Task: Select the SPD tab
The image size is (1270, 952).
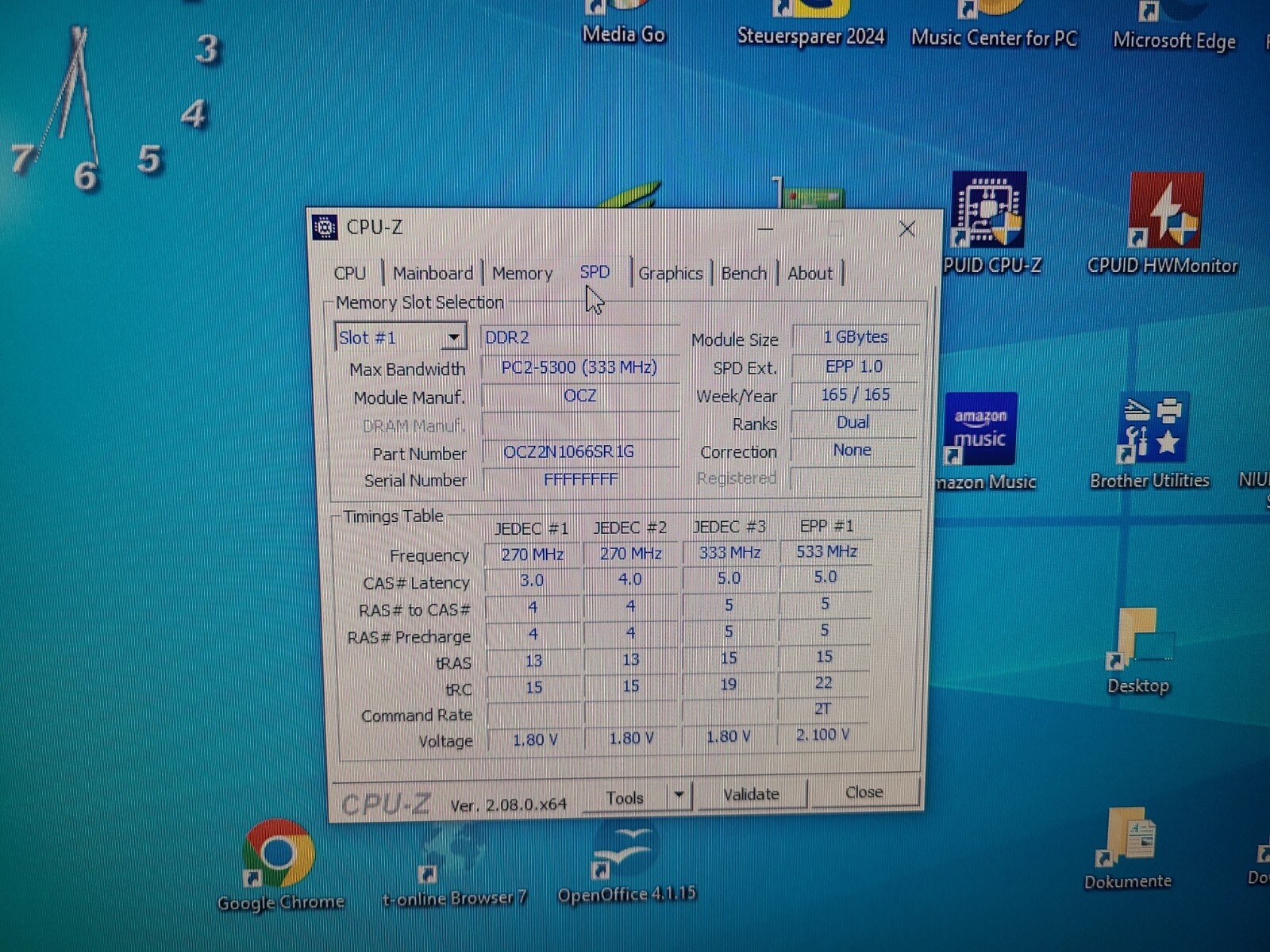Action: (595, 271)
